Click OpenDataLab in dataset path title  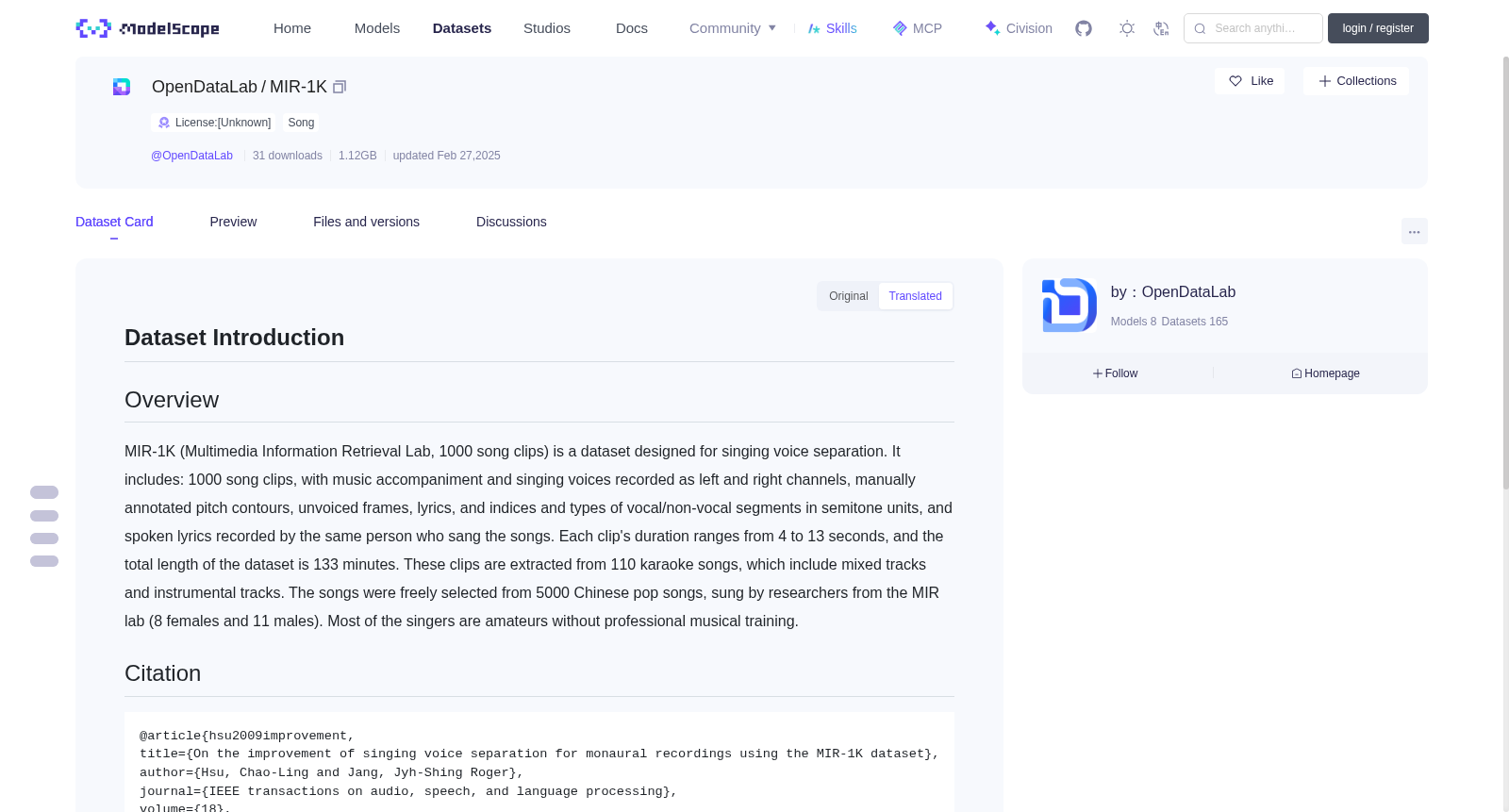[x=205, y=87]
